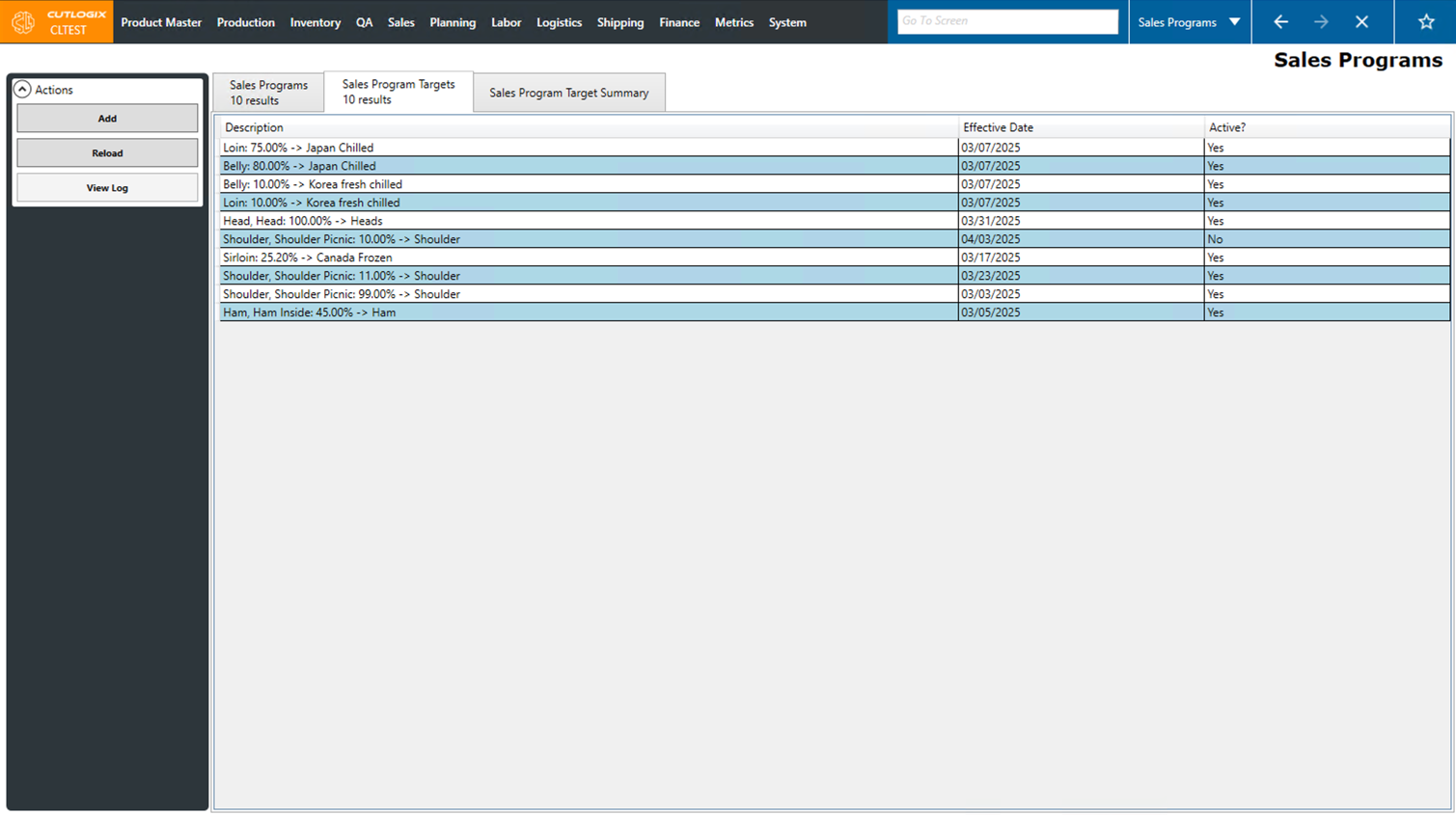1456x815 pixels.
Task: Click the back navigation arrow
Action: [1280, 21]
